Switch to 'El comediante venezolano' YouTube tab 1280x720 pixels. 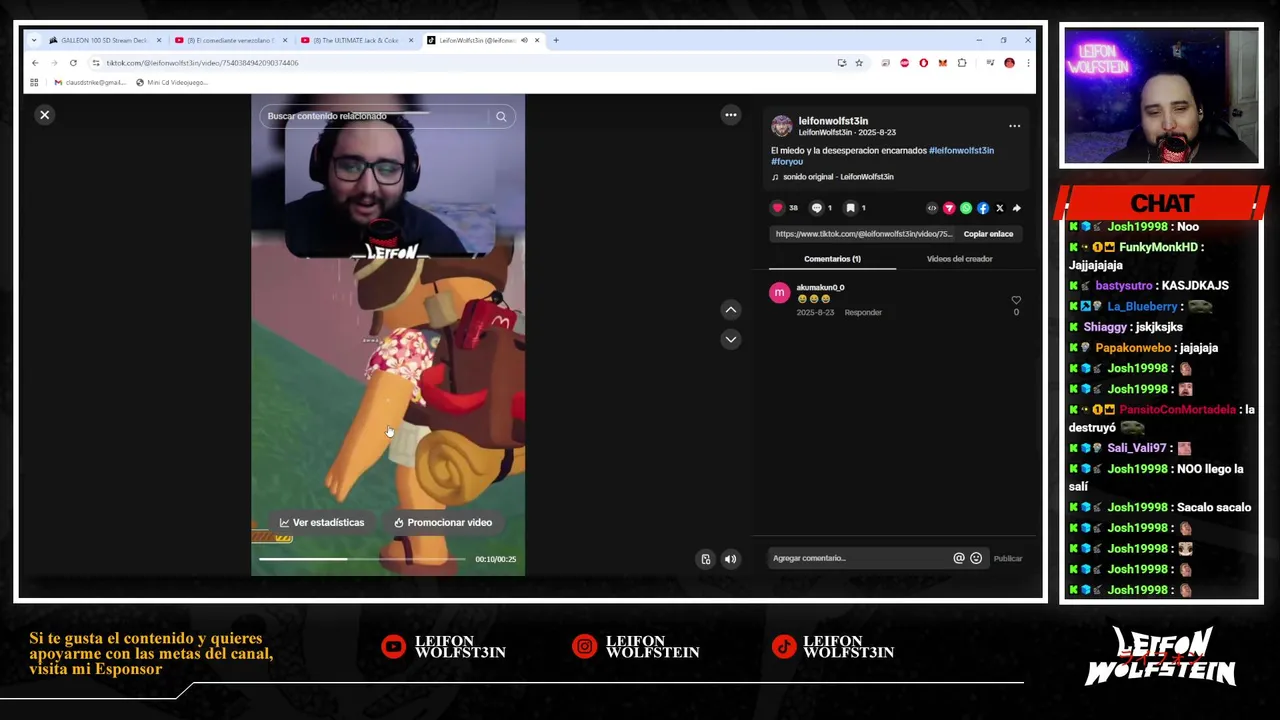230,40
